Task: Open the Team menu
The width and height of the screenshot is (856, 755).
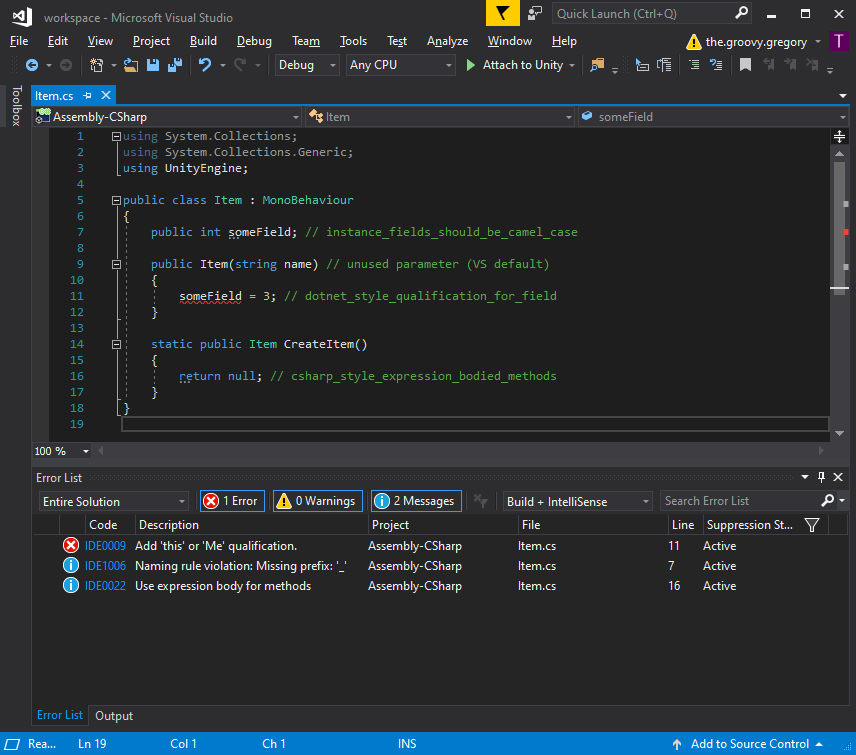Action: click(305, 41)
